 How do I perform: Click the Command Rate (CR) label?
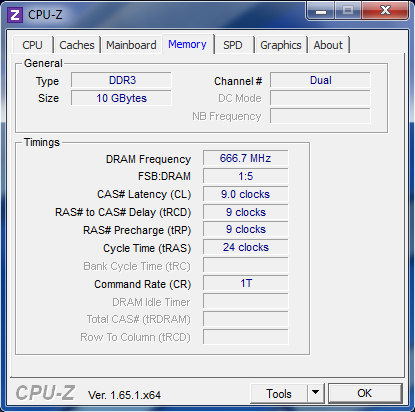(x=143, y=284)
